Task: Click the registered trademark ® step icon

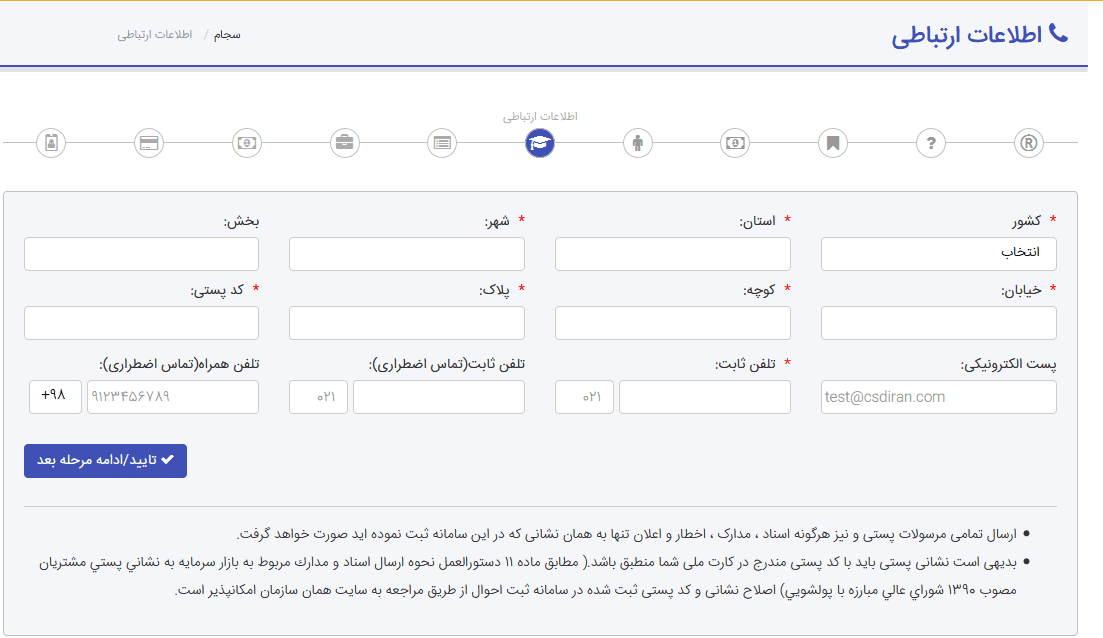Action: [1029, 143]
